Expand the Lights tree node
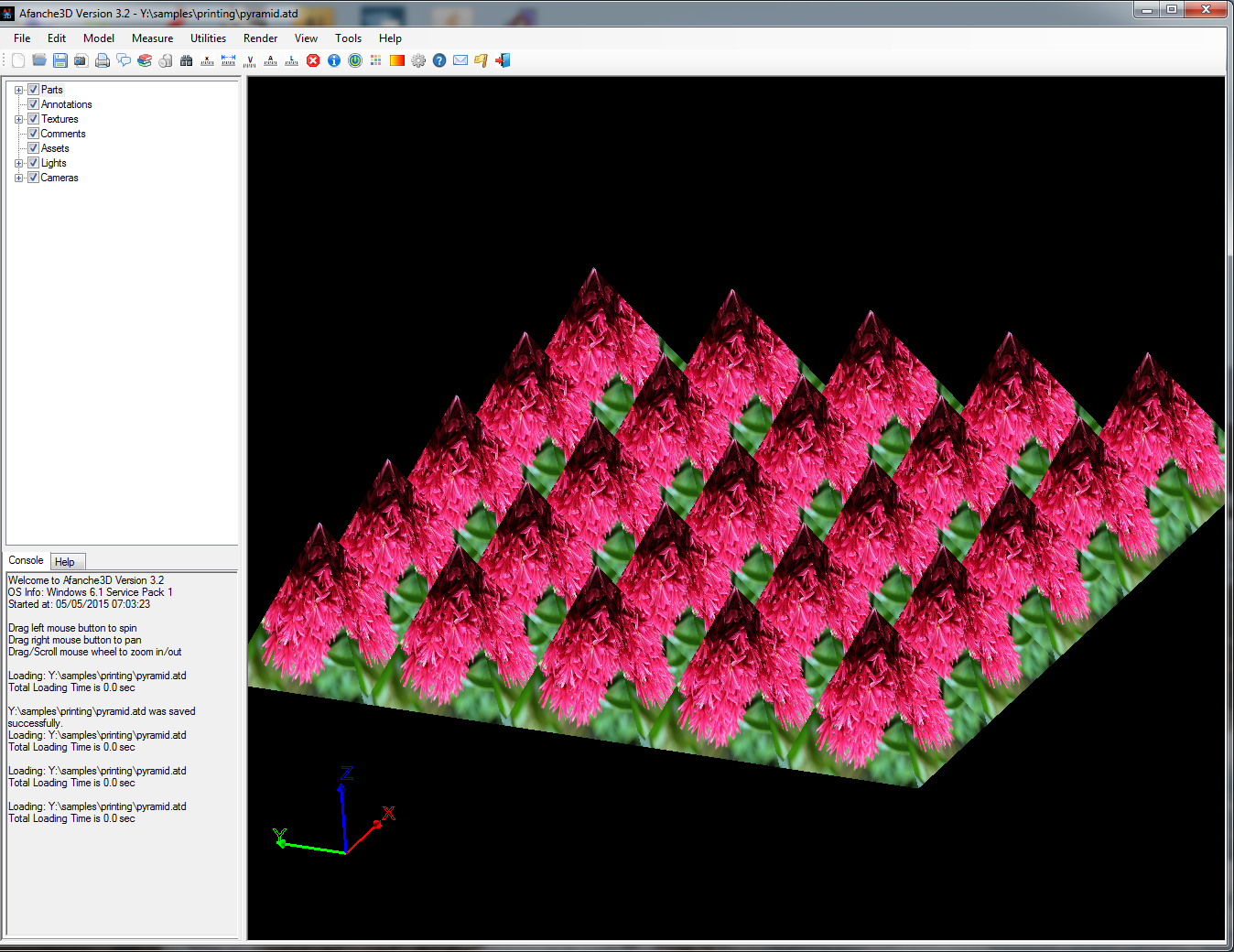Viewport: 1234px width, 952px height. pos(18,163)
